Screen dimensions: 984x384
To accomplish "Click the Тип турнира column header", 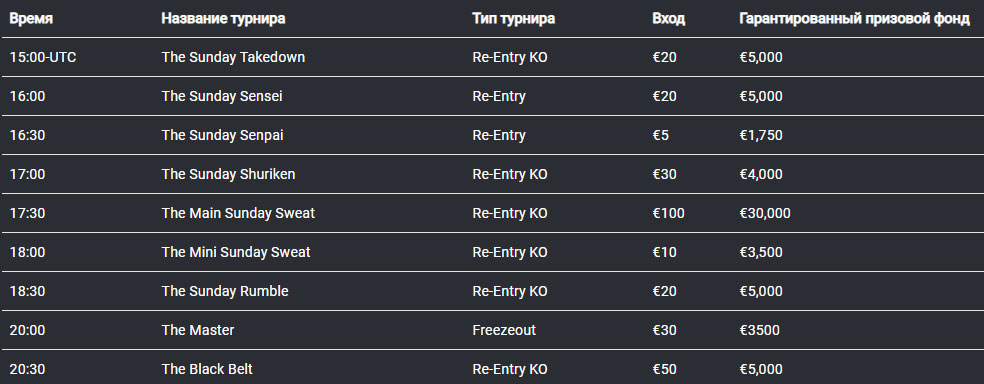I will pyautogui.click(x=513, y=18).
